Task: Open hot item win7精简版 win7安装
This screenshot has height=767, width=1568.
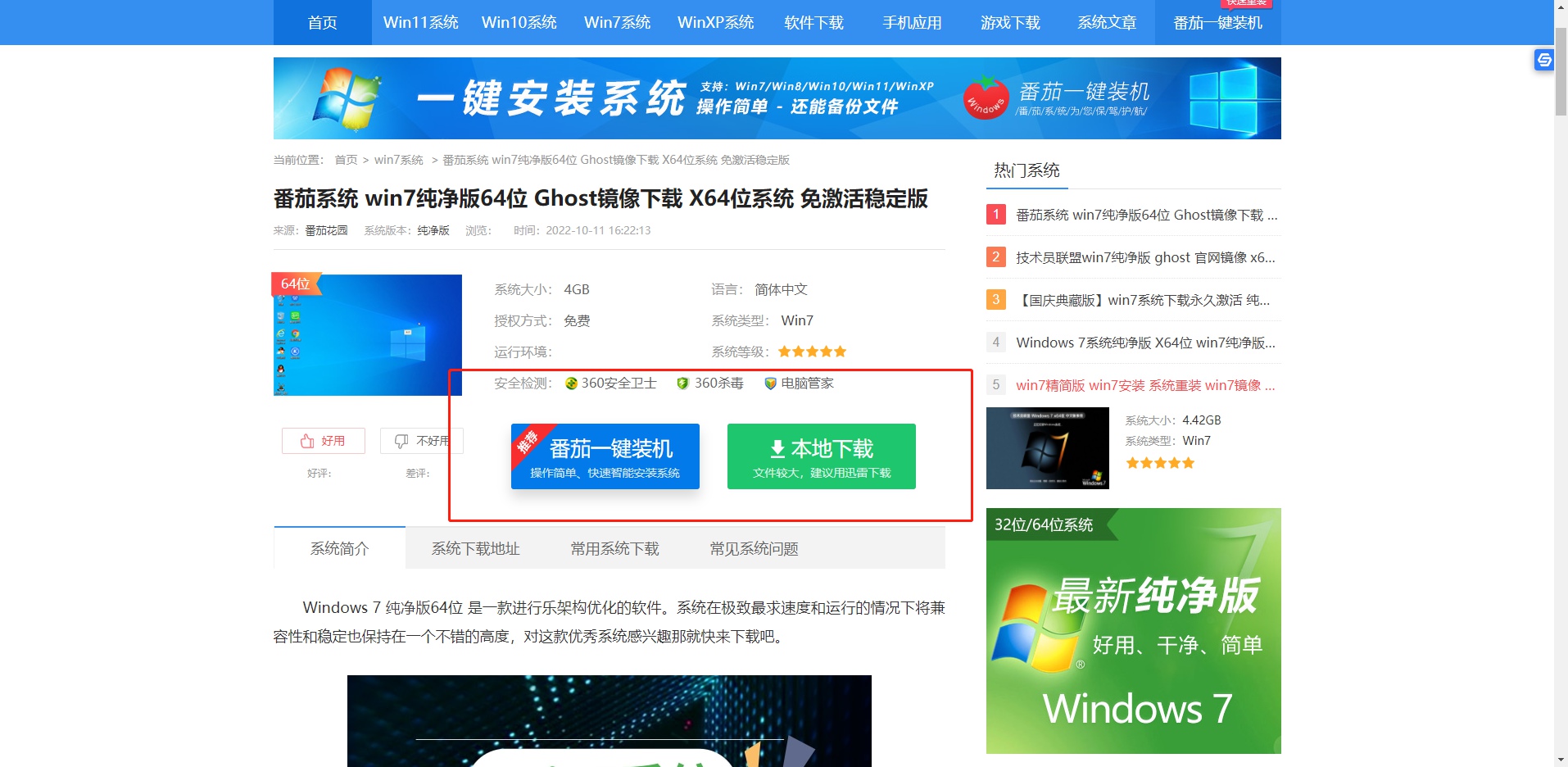Action: point(1146,385)
